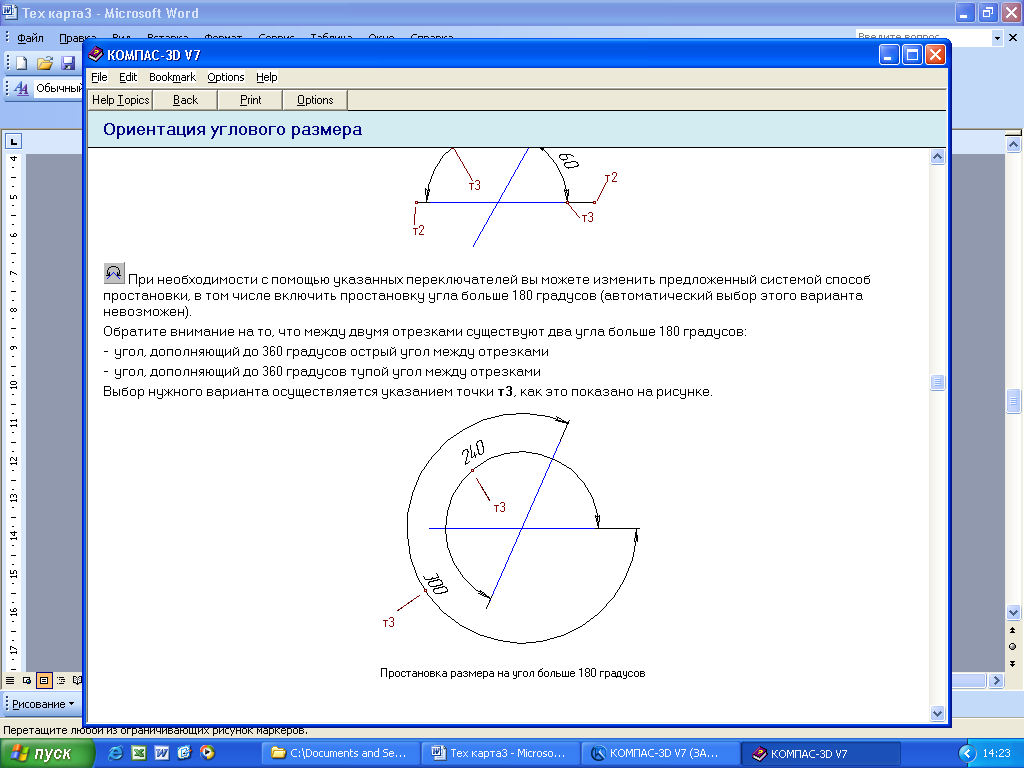Click Save diskette icon in Word toolbar
This screenshot has width=1024, height=768.
67,63
